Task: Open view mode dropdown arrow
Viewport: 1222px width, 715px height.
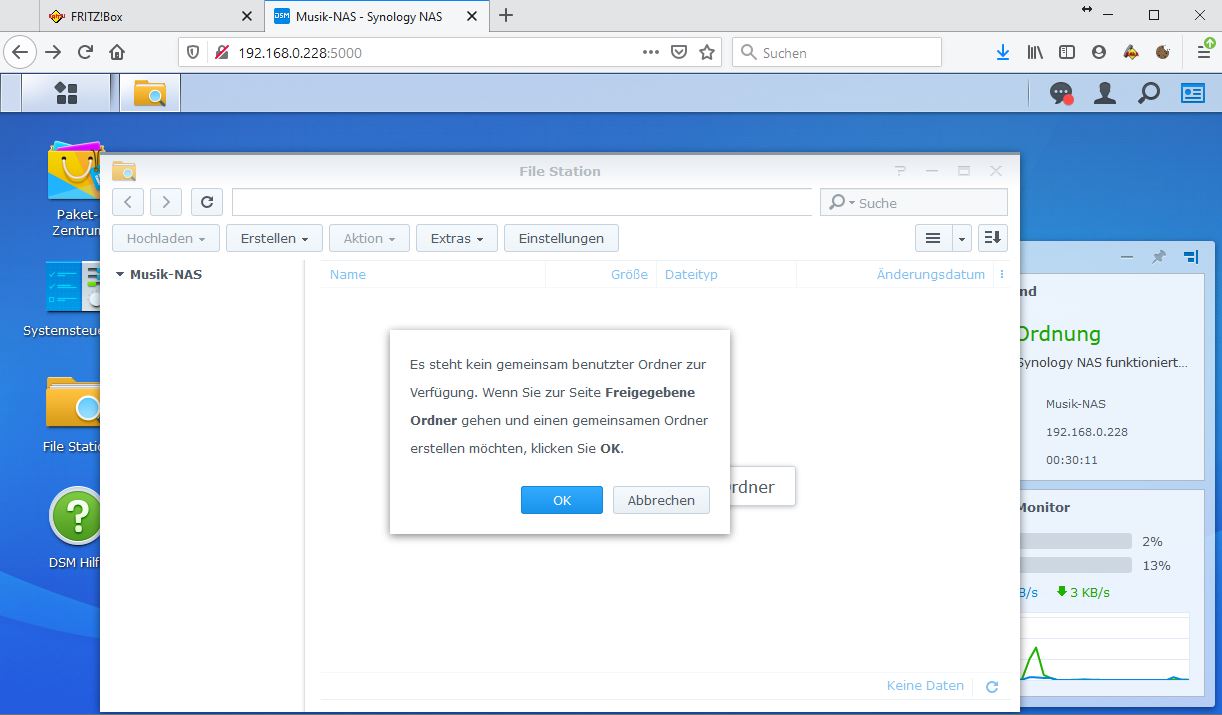Action: [x=961, y=238]
